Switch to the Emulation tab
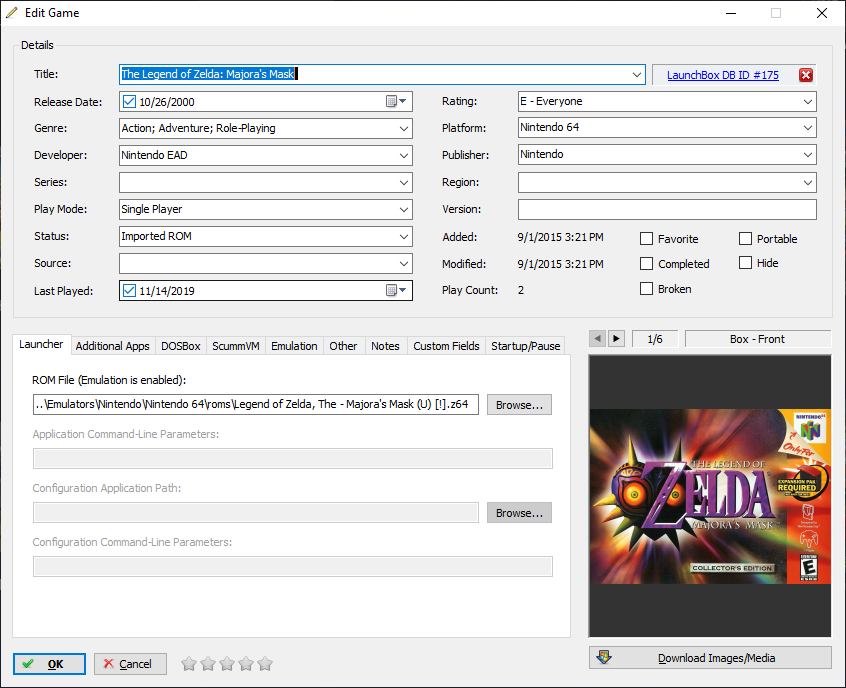Viewport: 846px width, 688px height. point(294,346)
